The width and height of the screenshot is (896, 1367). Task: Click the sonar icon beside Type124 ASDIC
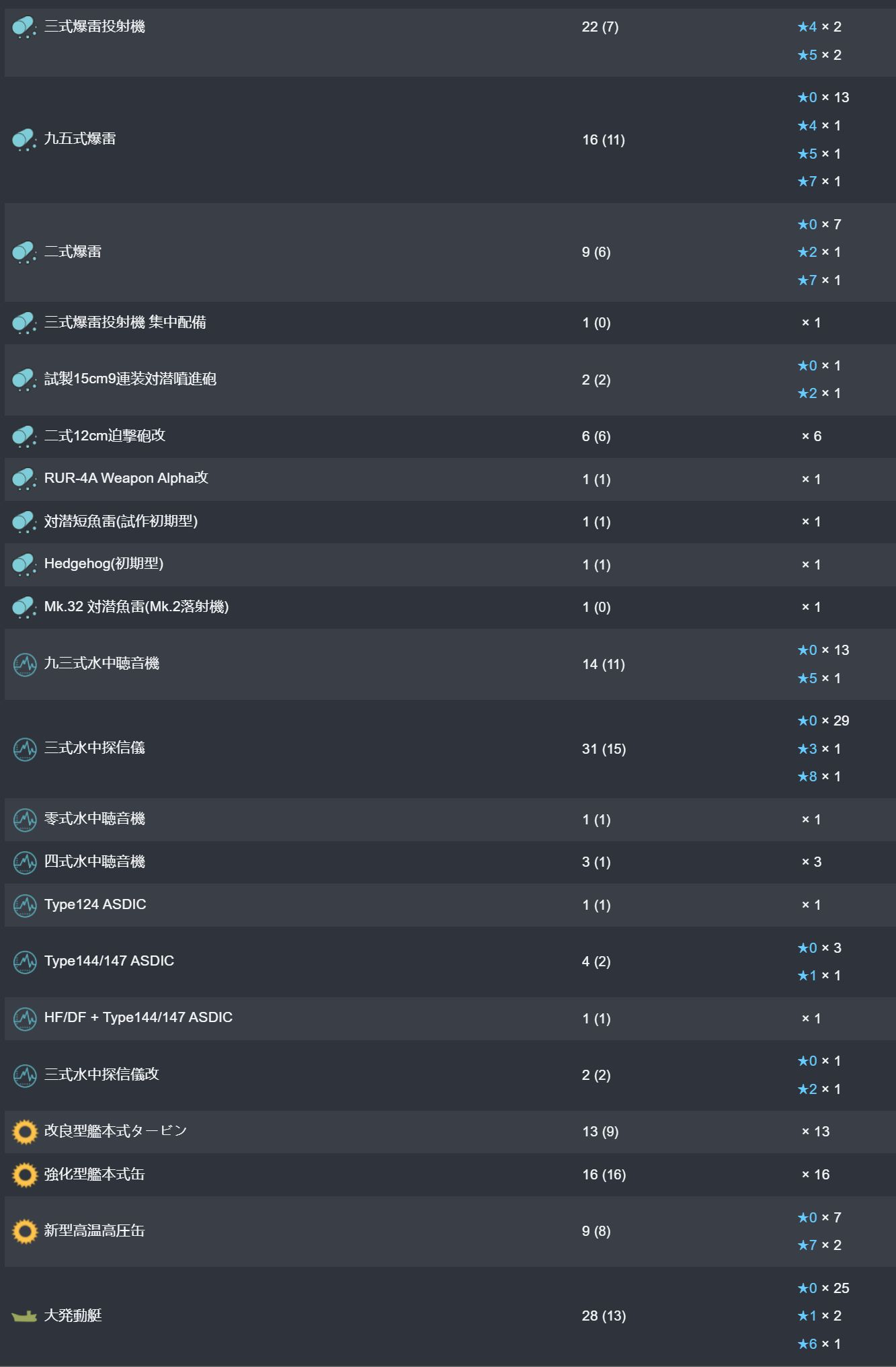(x=25, y=905)
